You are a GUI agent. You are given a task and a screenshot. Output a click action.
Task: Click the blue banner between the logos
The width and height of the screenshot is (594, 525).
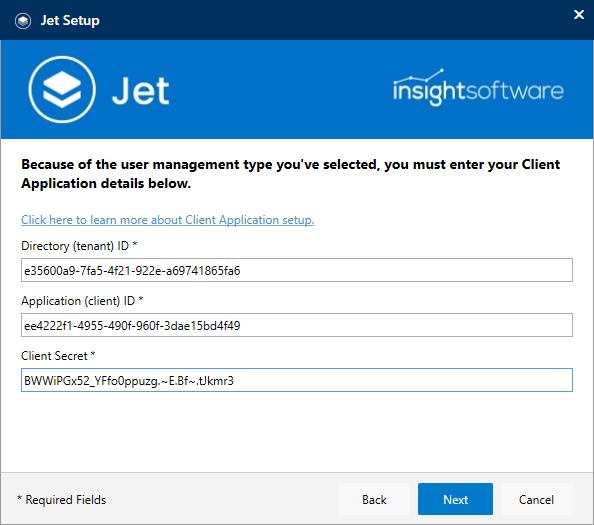[280, 89]
